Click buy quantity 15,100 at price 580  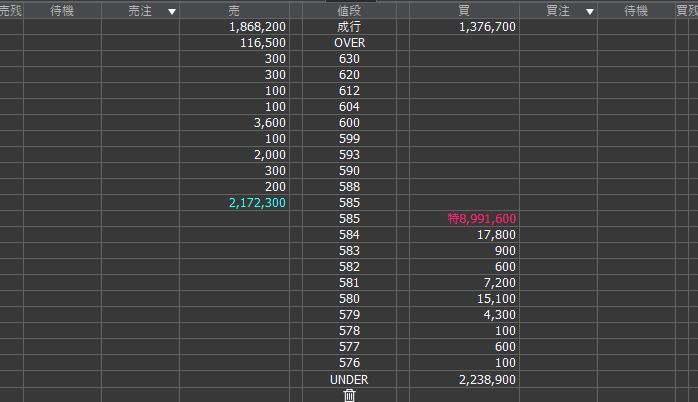coord(496,300)
